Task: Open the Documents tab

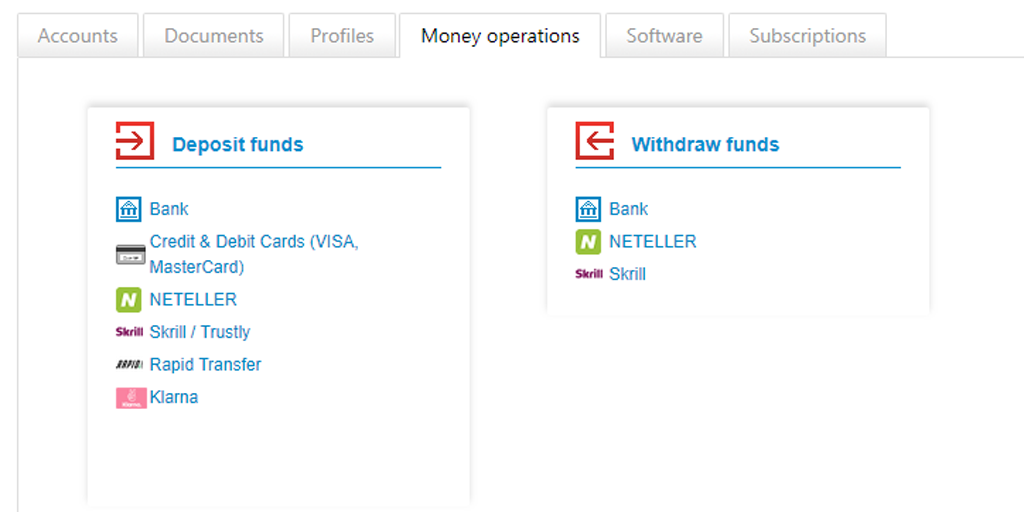Action: point(214,35)
